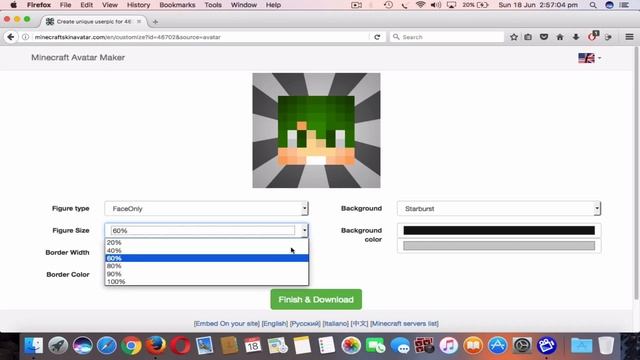Open the language flag selector

tap(589, 58)
